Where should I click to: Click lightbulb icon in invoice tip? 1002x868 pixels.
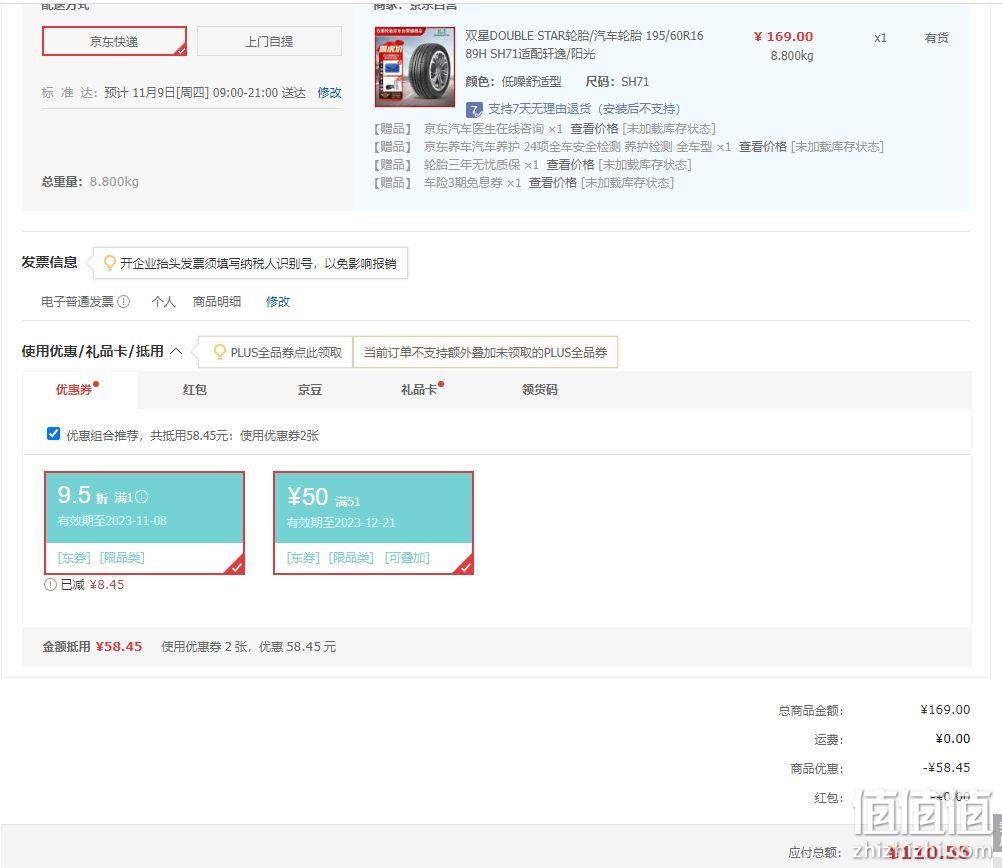pos(109,263)
